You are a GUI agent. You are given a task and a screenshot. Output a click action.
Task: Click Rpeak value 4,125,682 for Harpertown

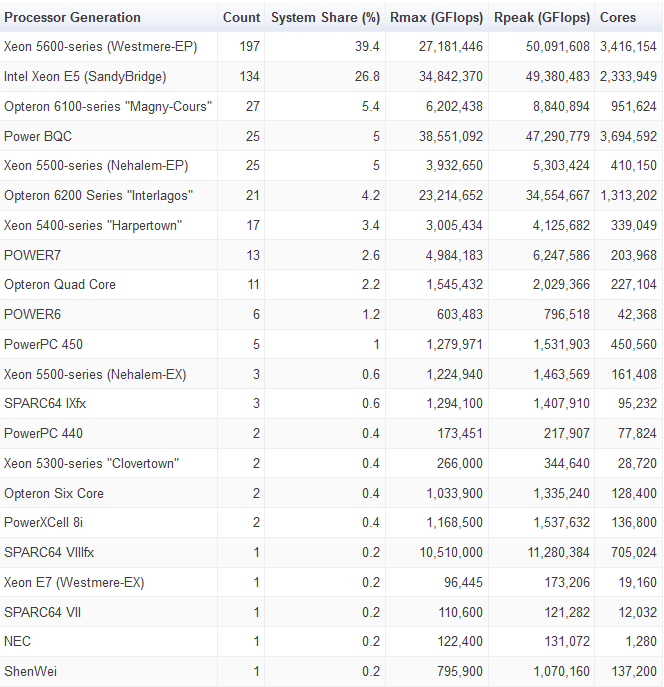click(562, 225)
